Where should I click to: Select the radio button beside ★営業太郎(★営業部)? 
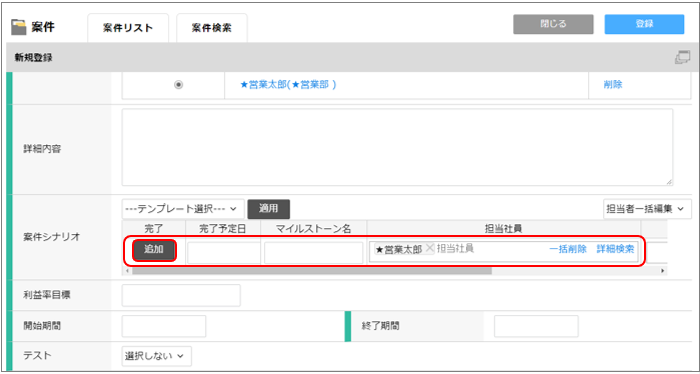click(x=179, y=85)
